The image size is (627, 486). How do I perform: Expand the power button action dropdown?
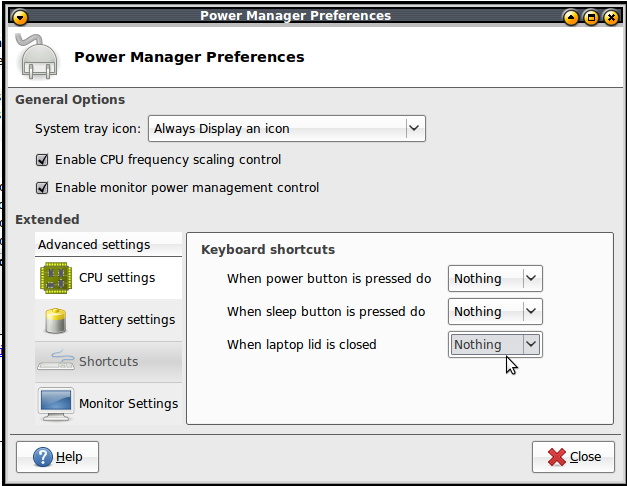click(x=494, y=279)
